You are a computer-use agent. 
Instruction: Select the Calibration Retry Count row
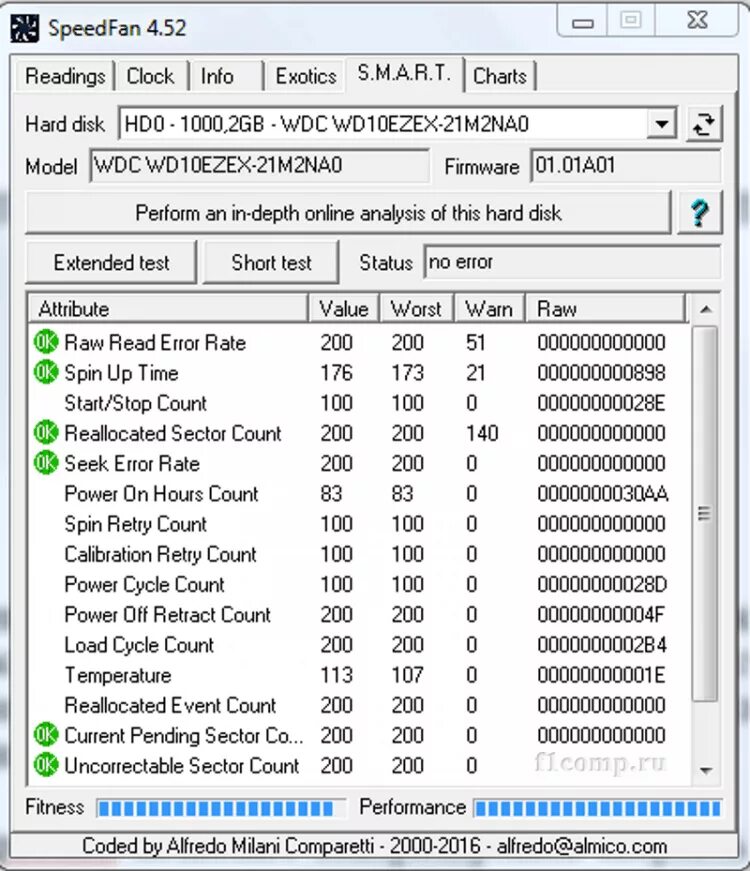point(360,554)
